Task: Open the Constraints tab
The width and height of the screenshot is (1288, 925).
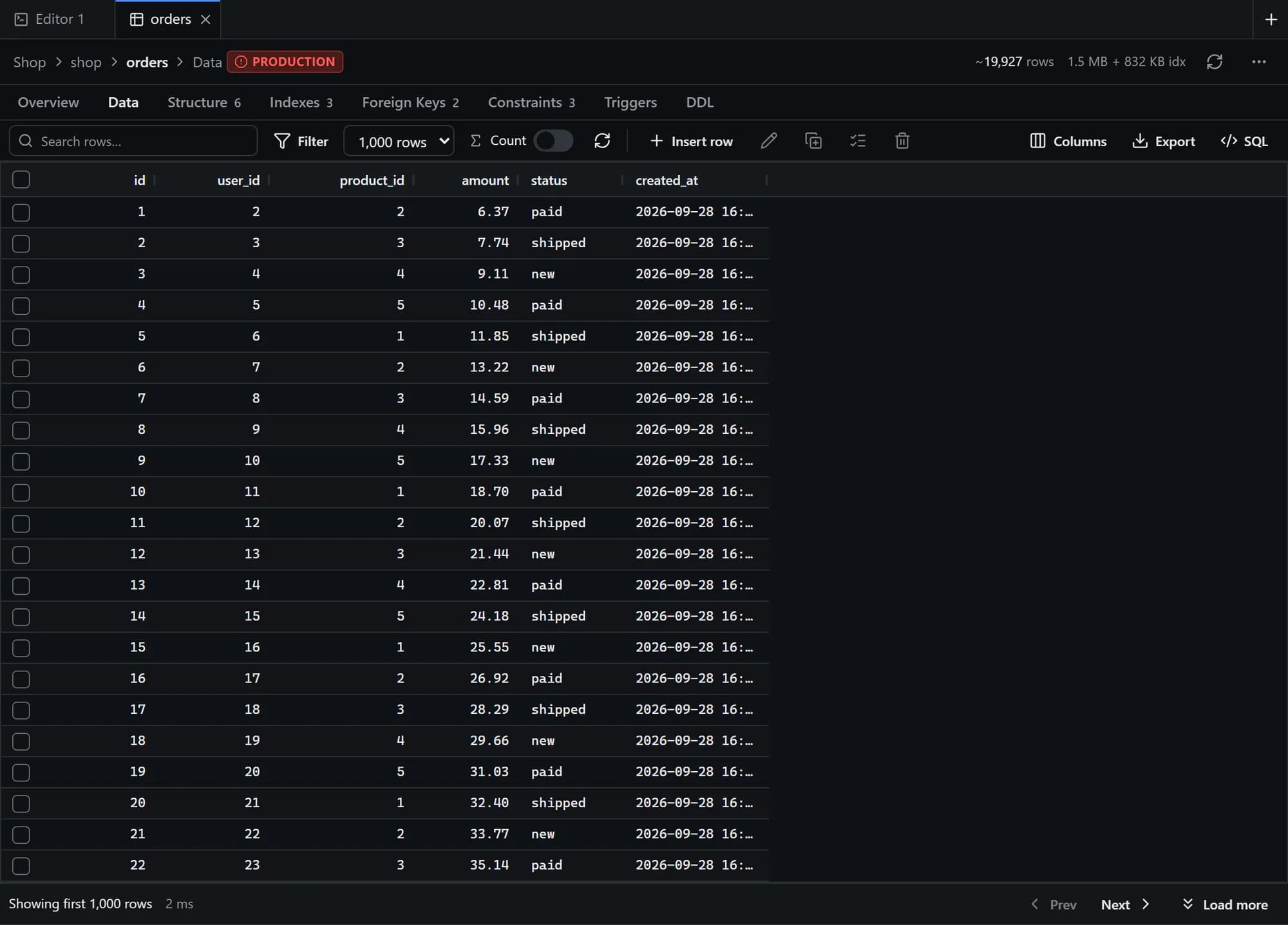Action: tap(531, 102)
